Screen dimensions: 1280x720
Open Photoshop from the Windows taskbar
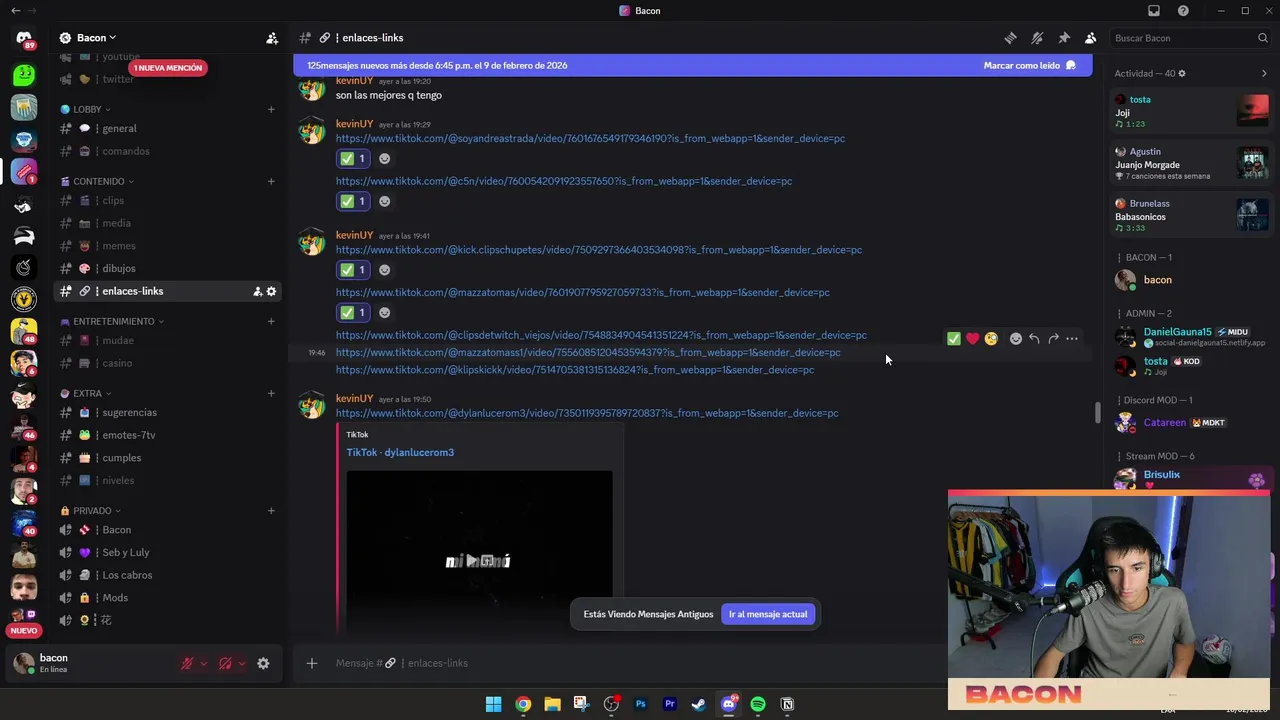point(641,704)
